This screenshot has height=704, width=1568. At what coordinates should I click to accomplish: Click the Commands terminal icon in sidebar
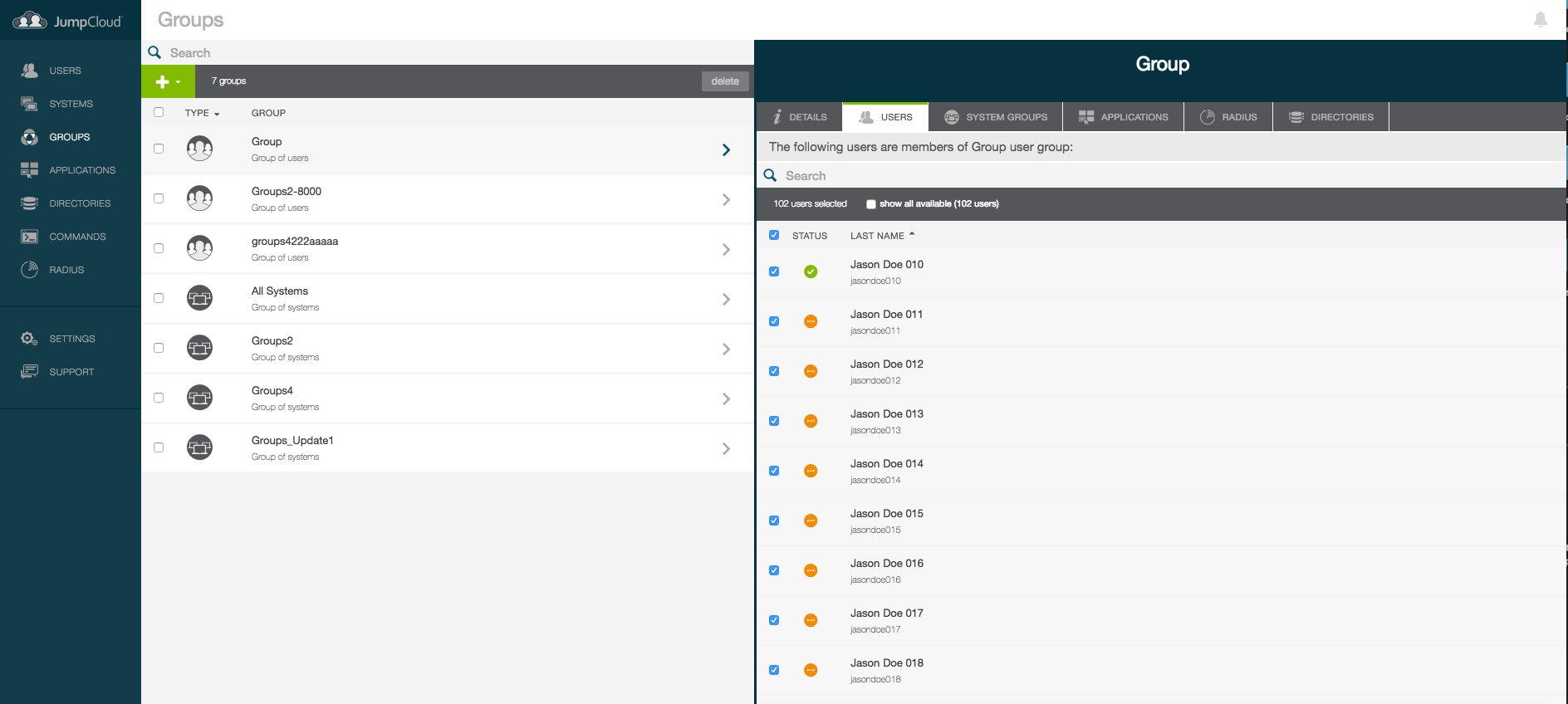coord(30,237)
